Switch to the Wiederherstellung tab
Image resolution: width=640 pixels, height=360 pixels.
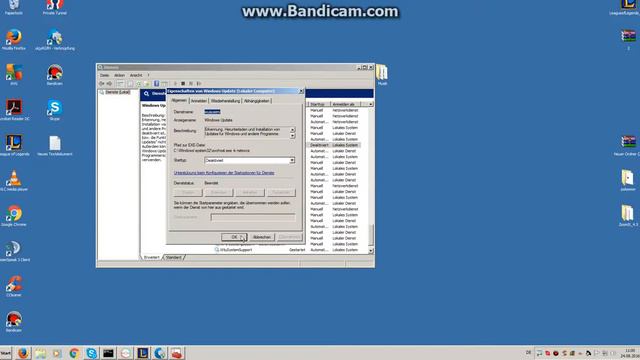[x=225, y=100]
